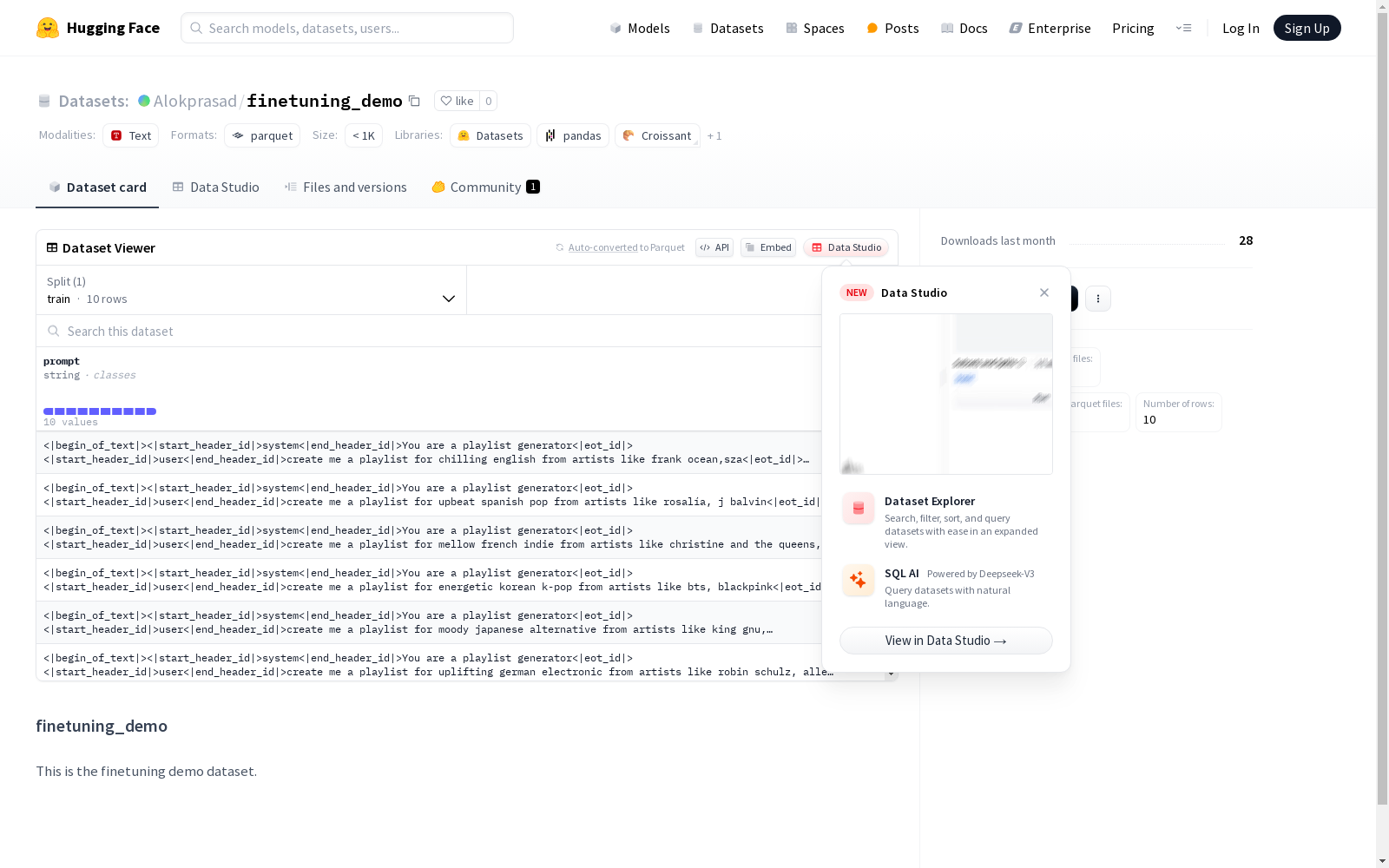Select the row about moody japanese alternative

pos(429,622)
